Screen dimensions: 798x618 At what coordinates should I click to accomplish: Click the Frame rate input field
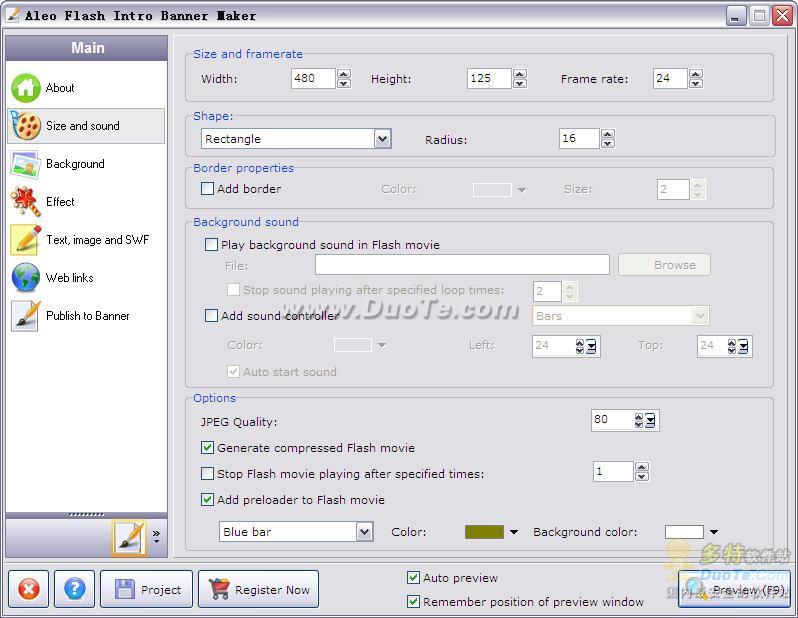[670, 78]
